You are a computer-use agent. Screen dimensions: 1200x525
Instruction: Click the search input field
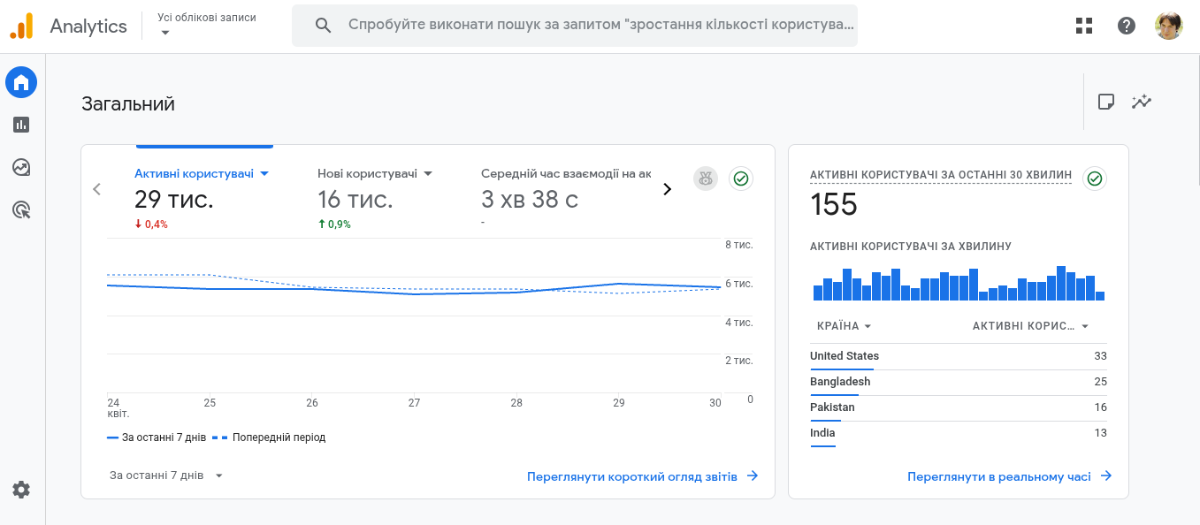pyautogui.click(x=600, y=26)
